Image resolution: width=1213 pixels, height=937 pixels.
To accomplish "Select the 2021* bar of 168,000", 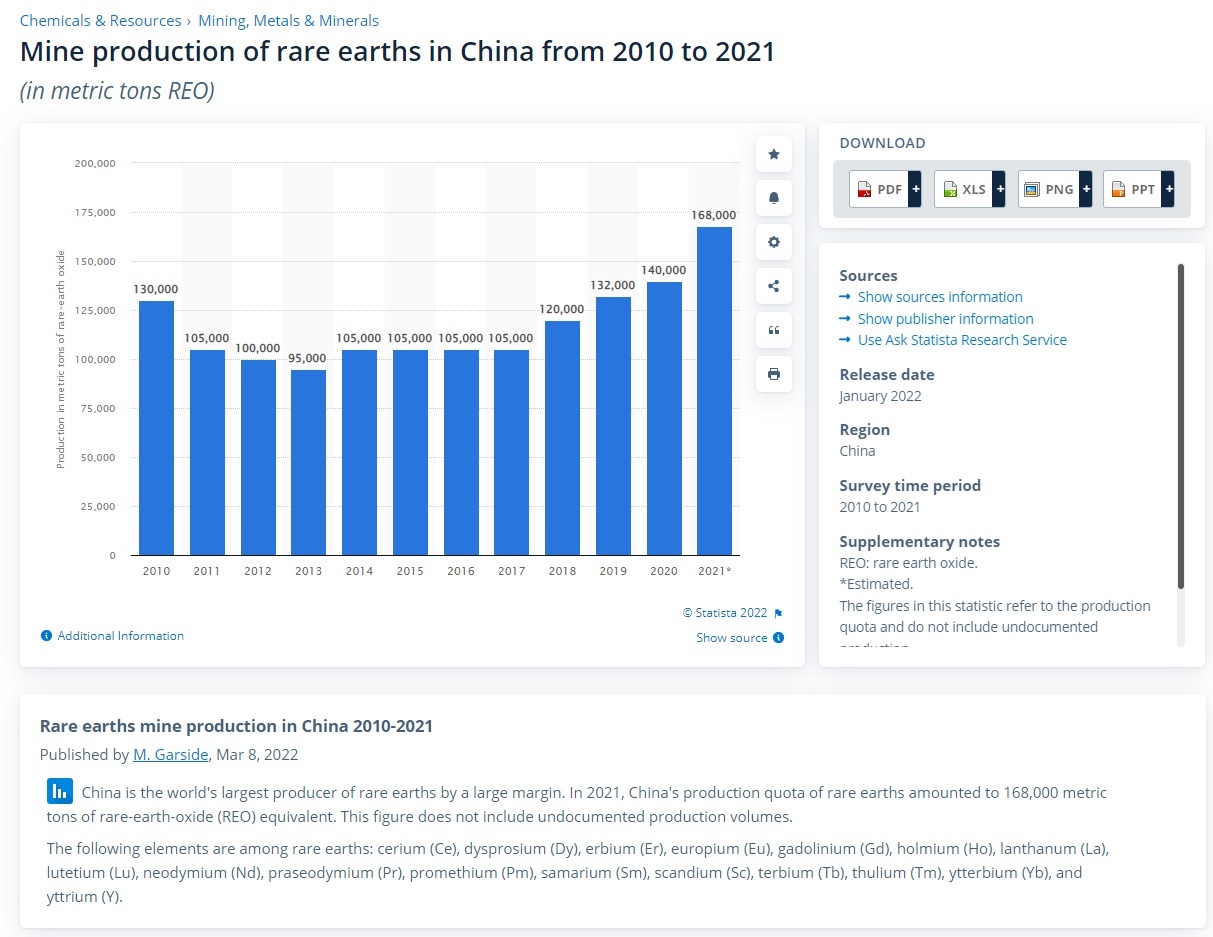I will click(714, 391).
